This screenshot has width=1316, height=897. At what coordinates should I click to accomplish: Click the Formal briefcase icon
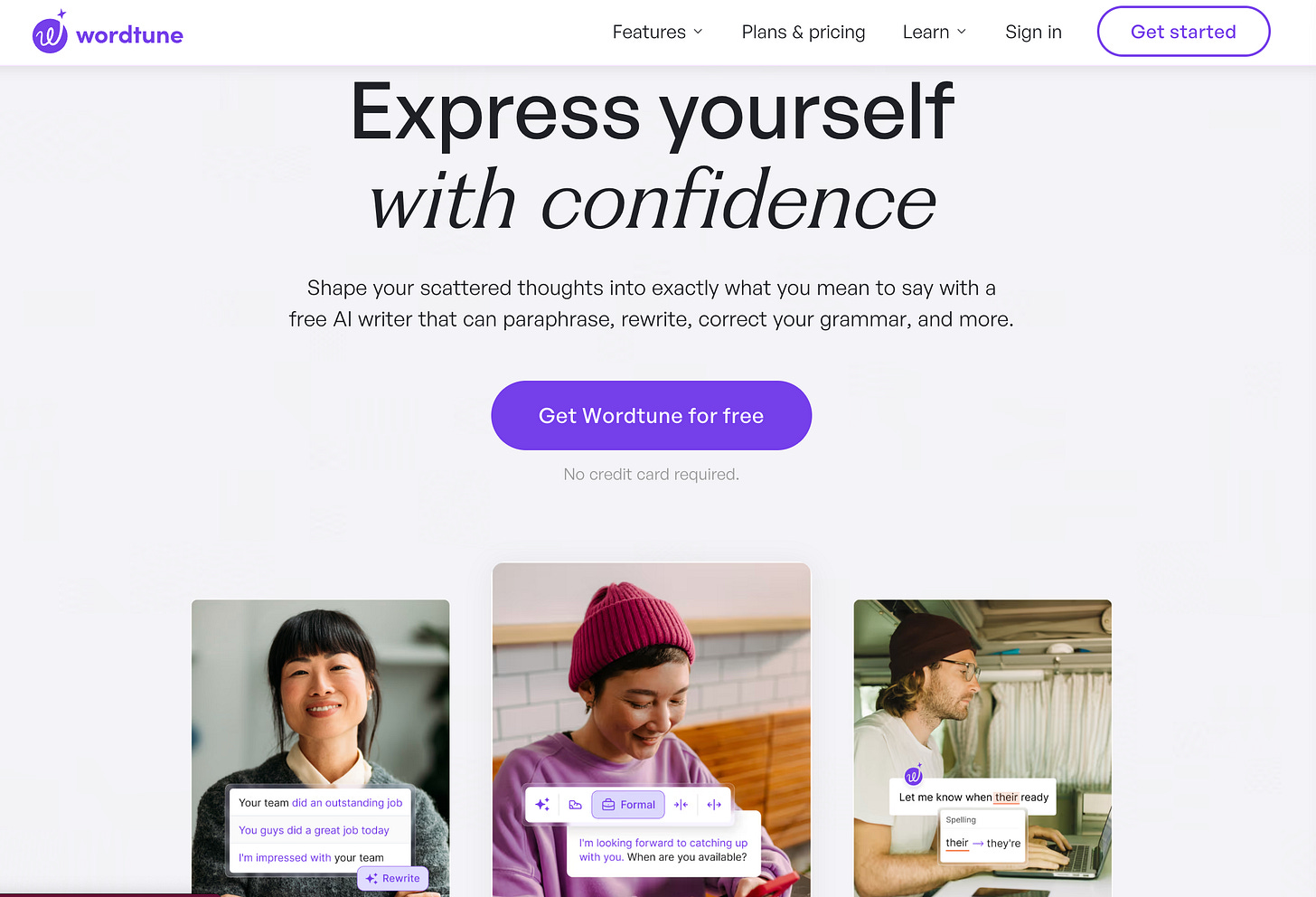click(x=608, y=804)
